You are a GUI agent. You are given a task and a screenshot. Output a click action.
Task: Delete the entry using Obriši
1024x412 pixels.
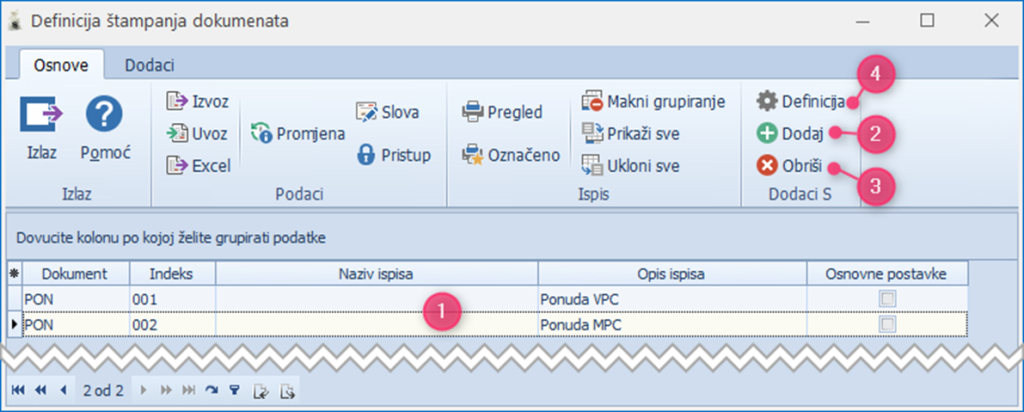click(792, 165)
